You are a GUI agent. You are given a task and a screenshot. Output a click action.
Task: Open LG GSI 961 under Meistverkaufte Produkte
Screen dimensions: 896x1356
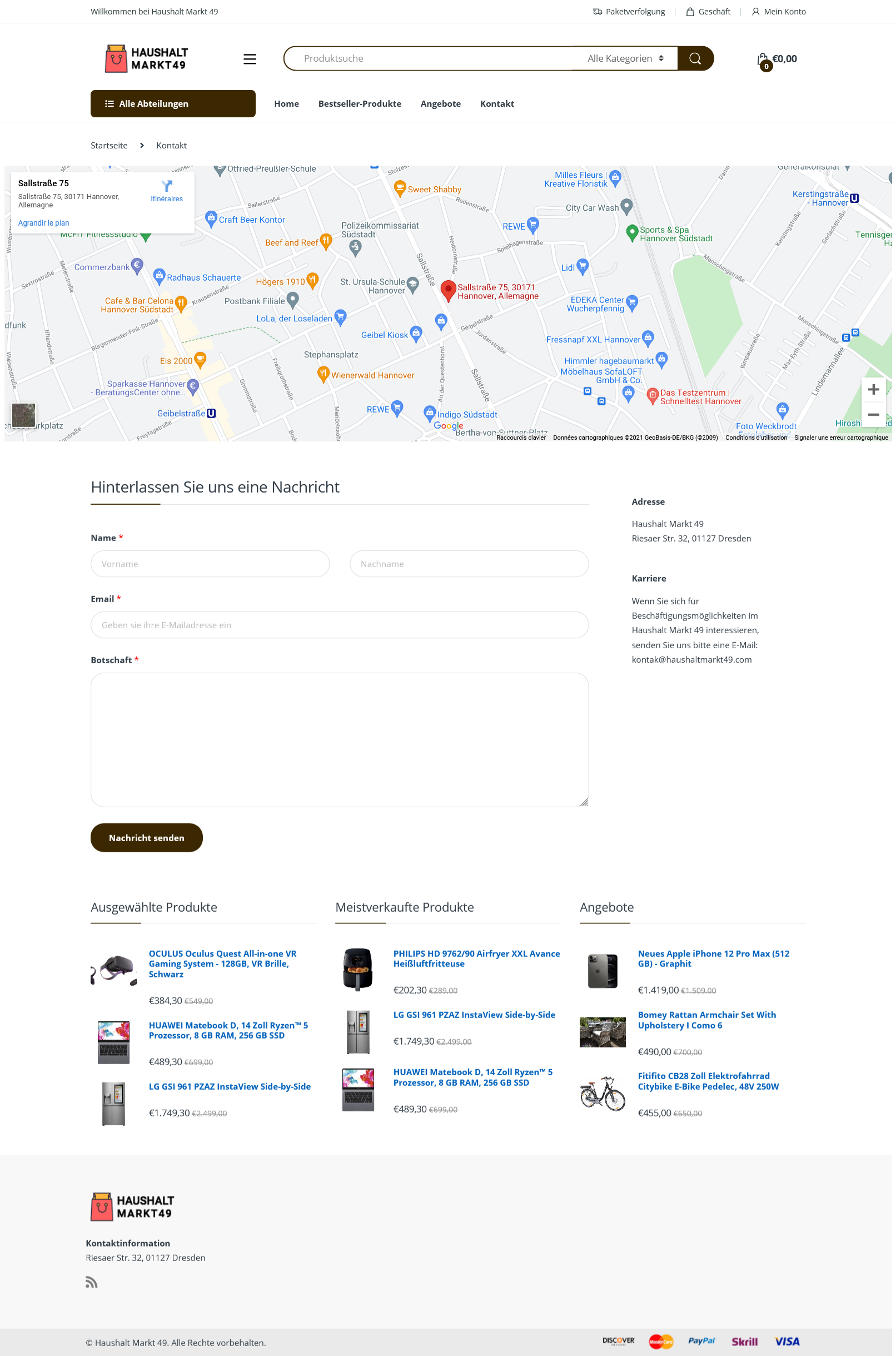(474, 1014)
